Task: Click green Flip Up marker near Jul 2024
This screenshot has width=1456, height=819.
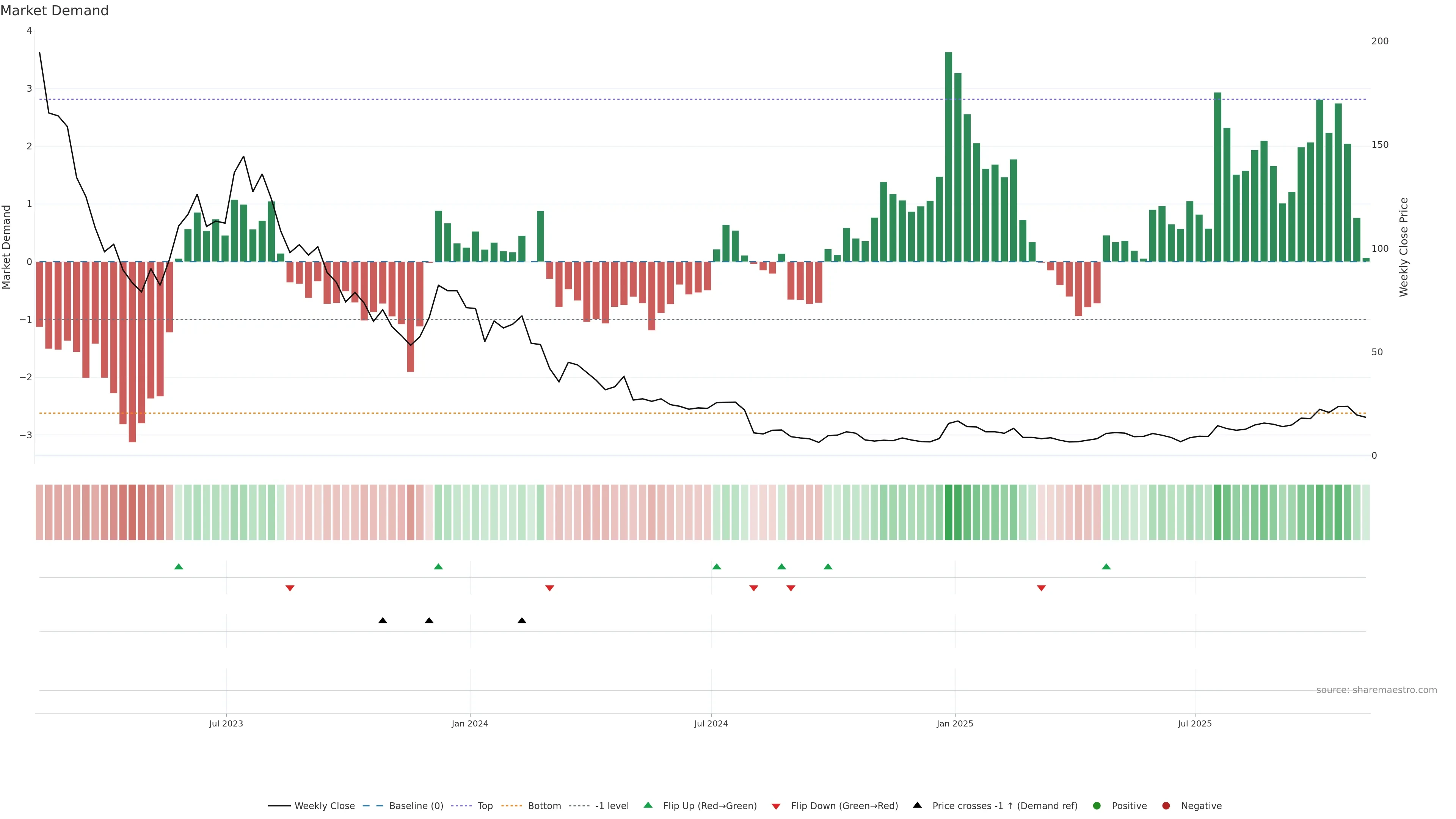Action: [717, 566]
